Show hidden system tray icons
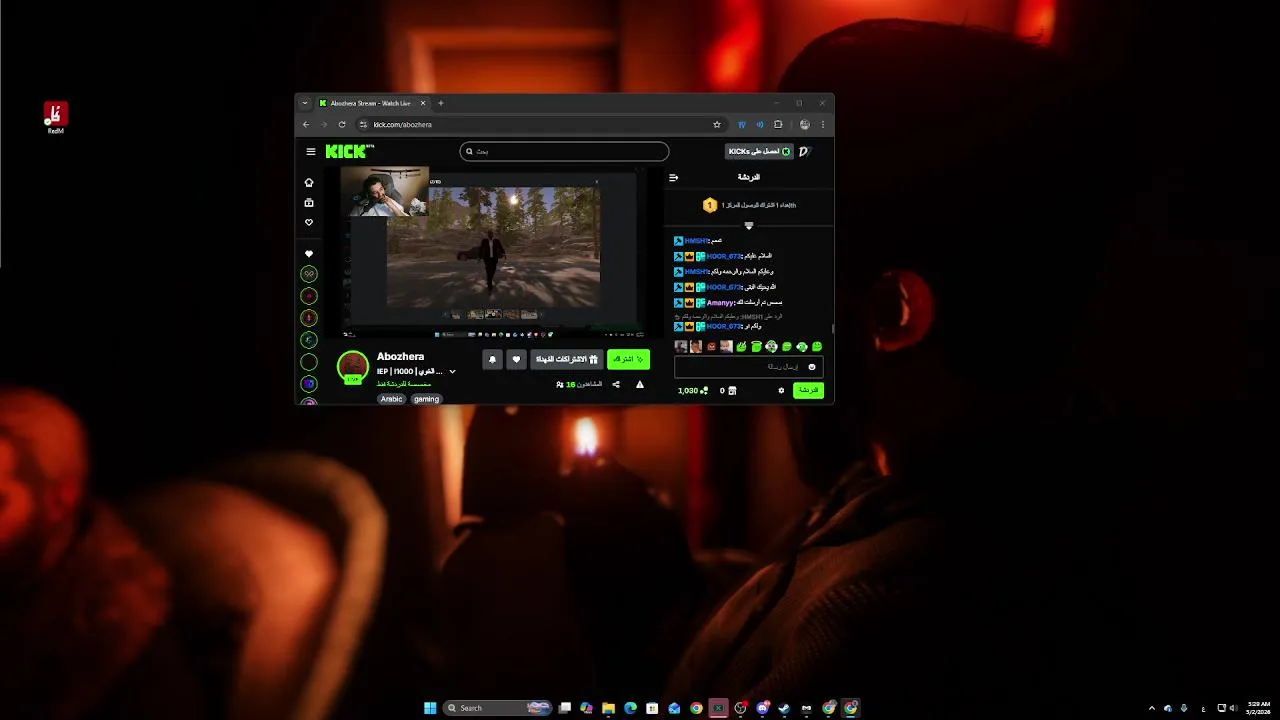This screenshot has width=1280, height=720. click(x=1151, y=708)
